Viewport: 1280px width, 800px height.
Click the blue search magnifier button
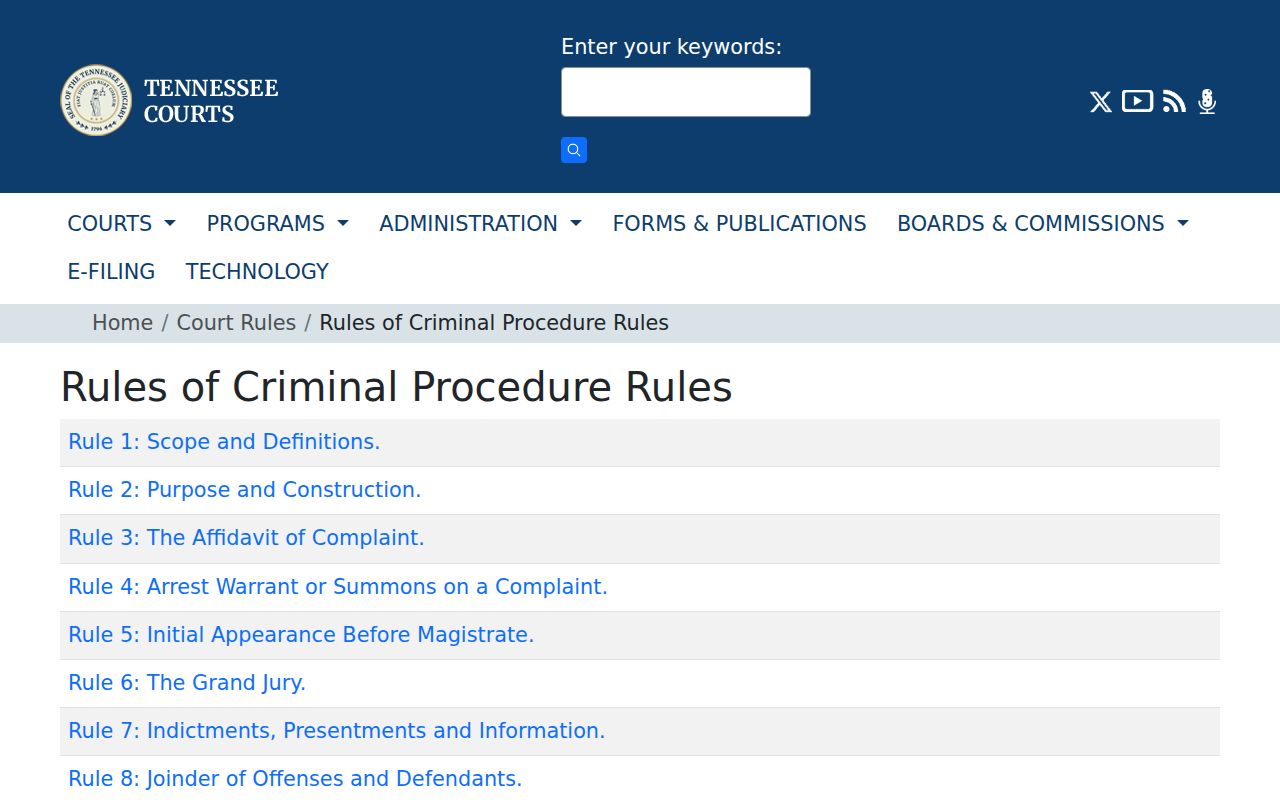[x=574, y=150]
